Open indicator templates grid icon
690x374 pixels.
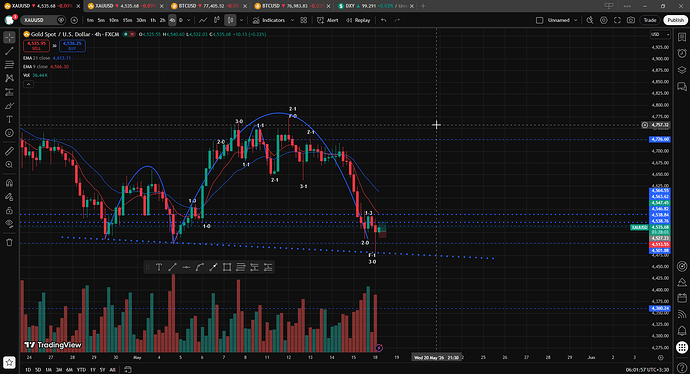(x=304, y=20)
